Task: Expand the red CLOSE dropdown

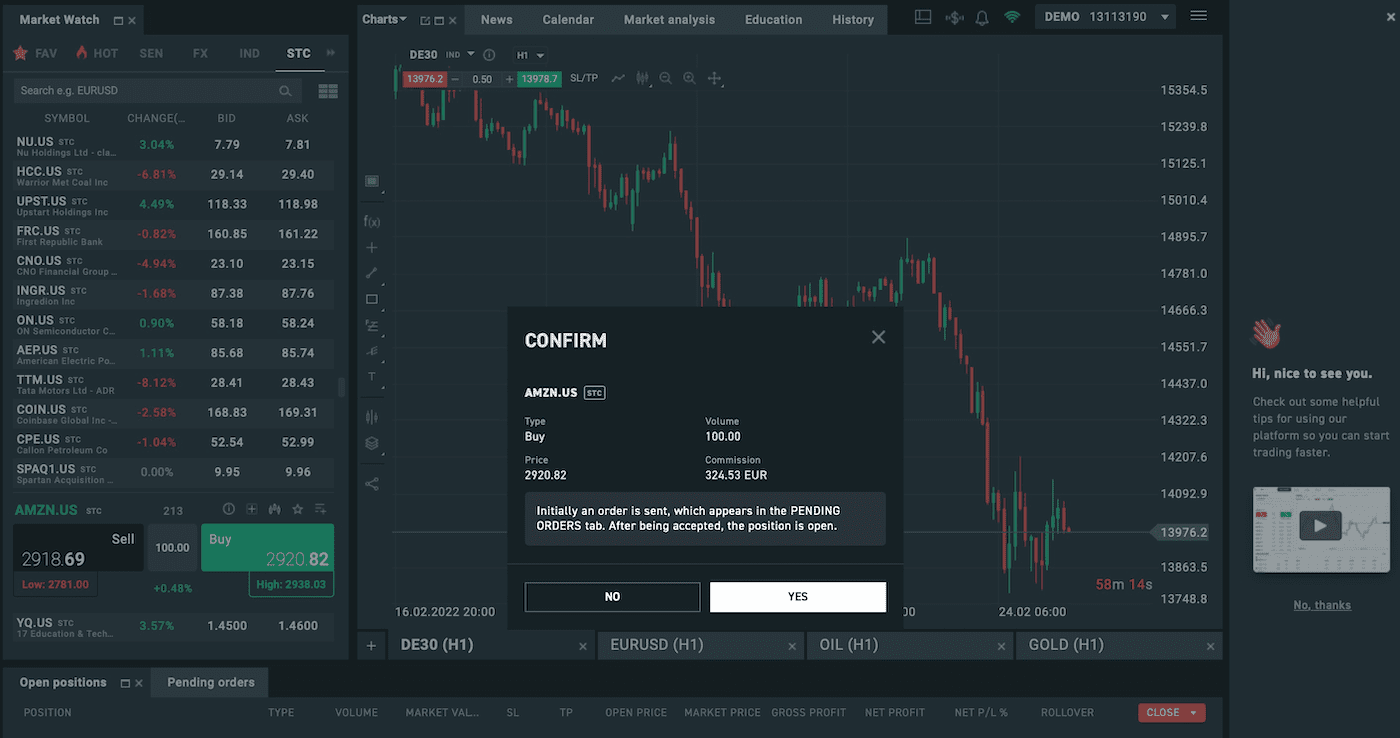Action: coord(1193,713)
